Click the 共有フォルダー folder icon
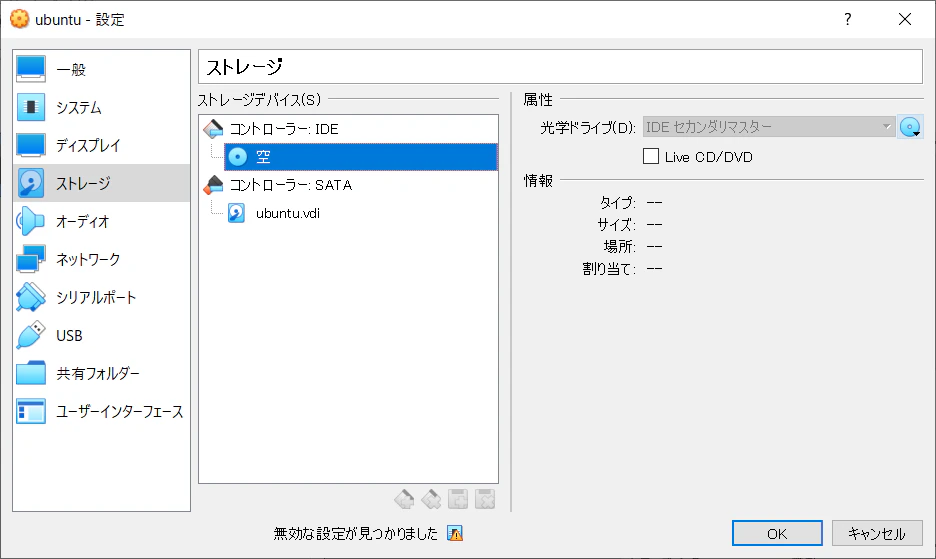Viewport: 936px width, 559px height. pos(31,373)
